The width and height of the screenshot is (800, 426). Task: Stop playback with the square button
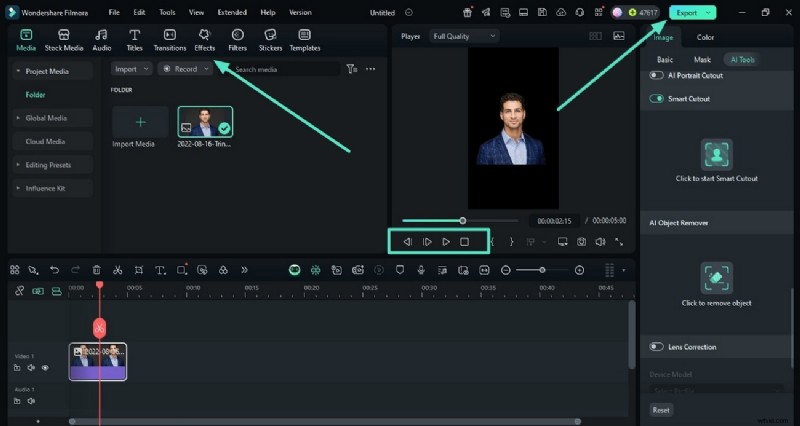pyautogui.click(x=464, y=242)
